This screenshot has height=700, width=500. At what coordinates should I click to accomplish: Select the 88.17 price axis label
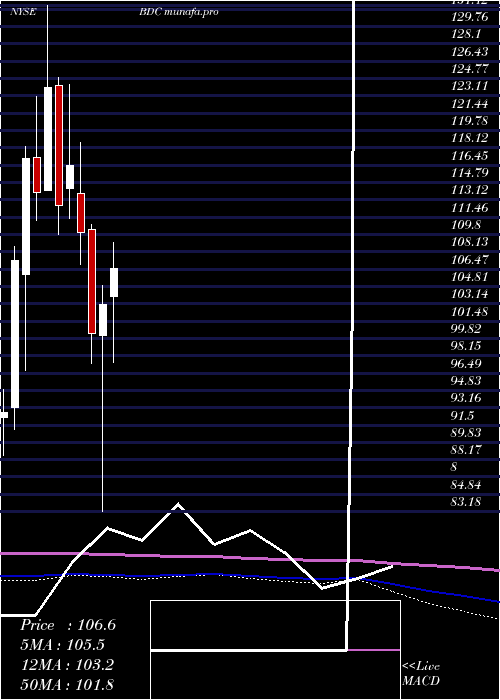(x=466, y=450)
